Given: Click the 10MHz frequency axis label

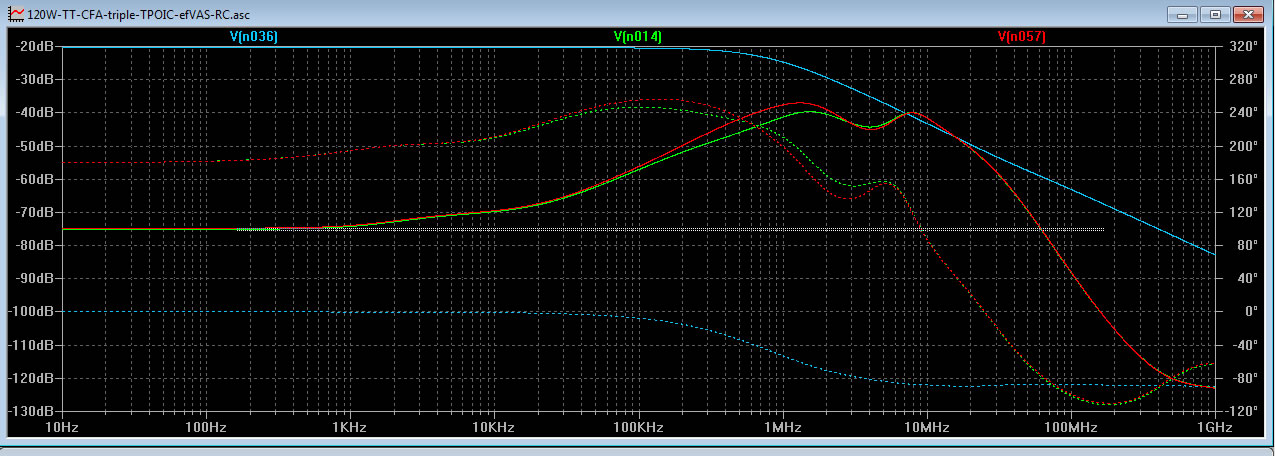Looking at the screenshot, I should [x=926, y=427].
